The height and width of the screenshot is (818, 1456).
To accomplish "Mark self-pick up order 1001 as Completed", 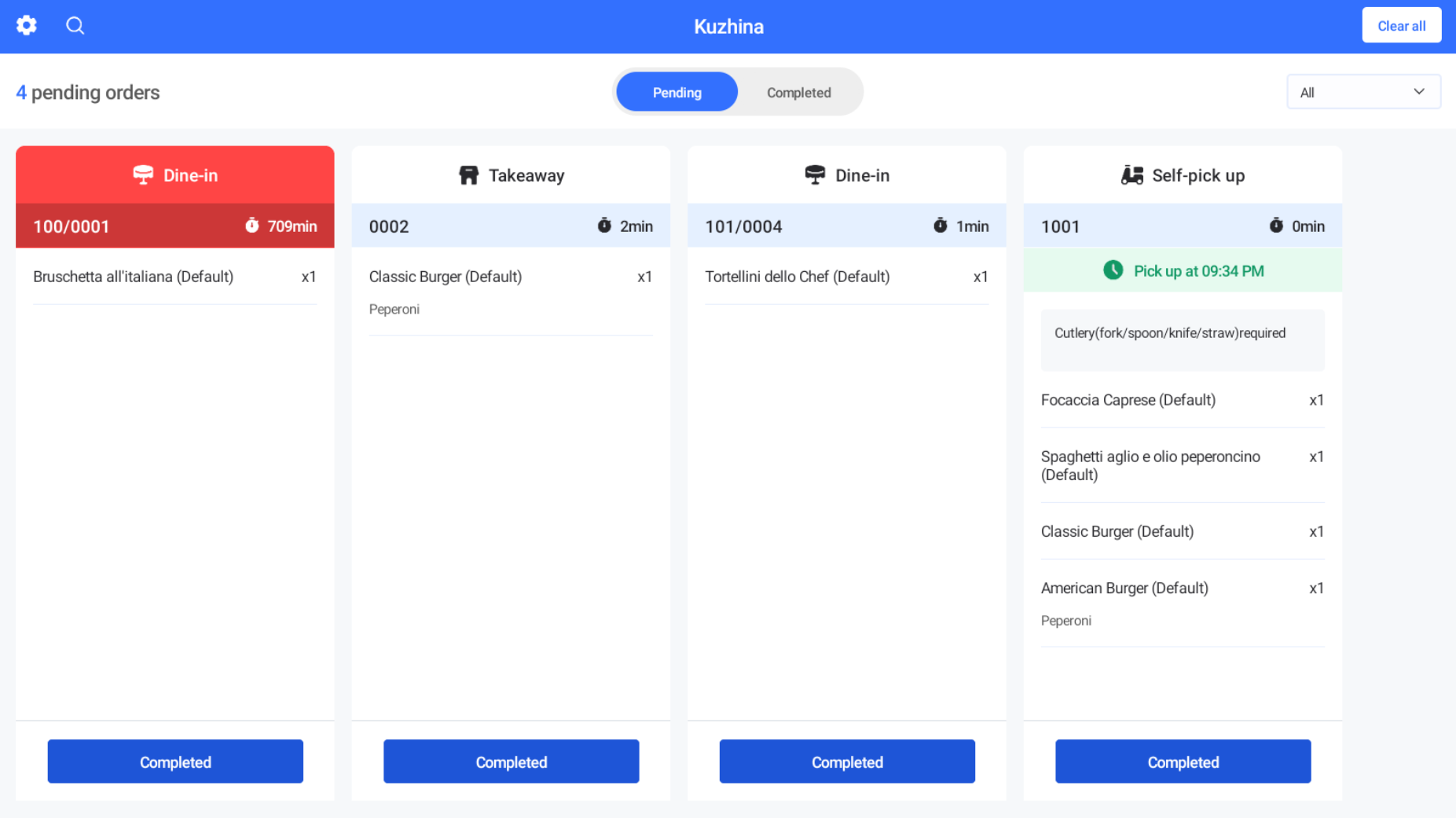I will point(1183,761).
